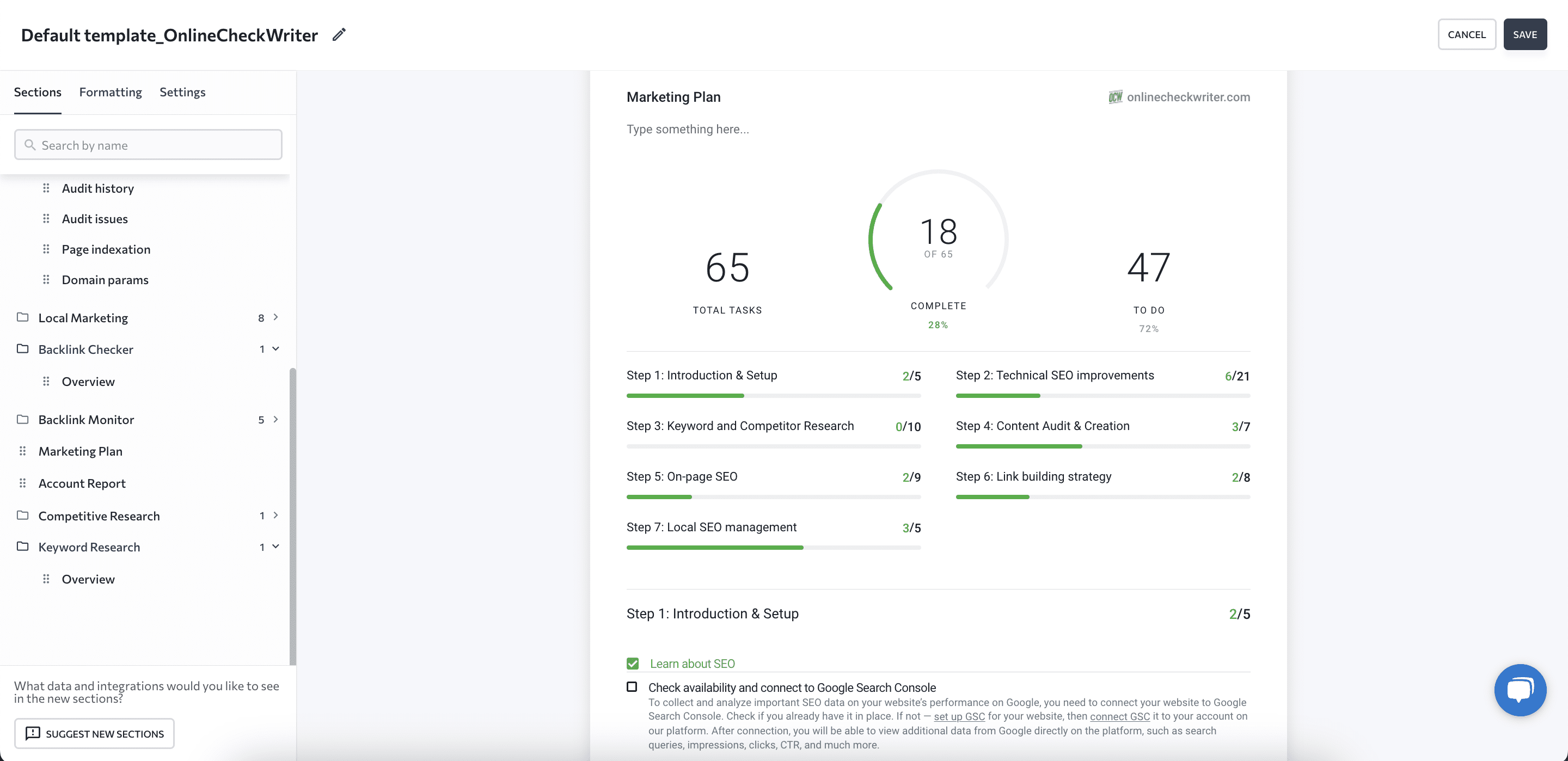
Task: Click Step 5: On-page SEO
Action: tap(682, 476)
